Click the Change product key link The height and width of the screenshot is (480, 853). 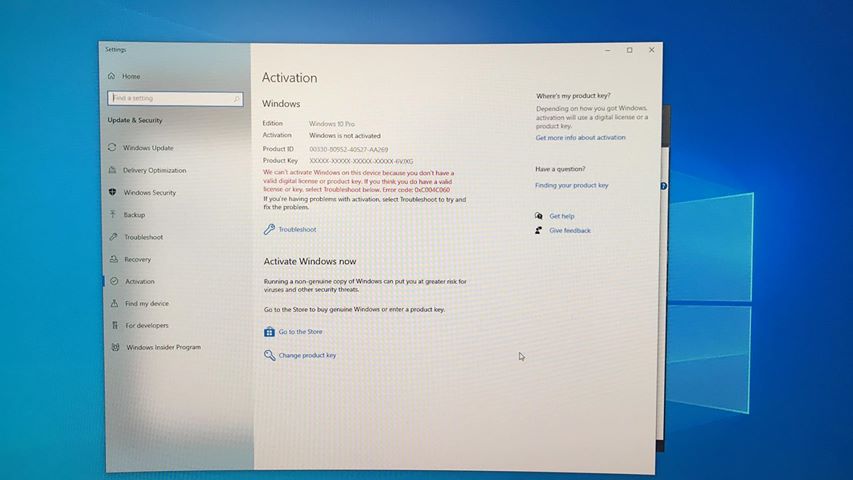[307, 355]
